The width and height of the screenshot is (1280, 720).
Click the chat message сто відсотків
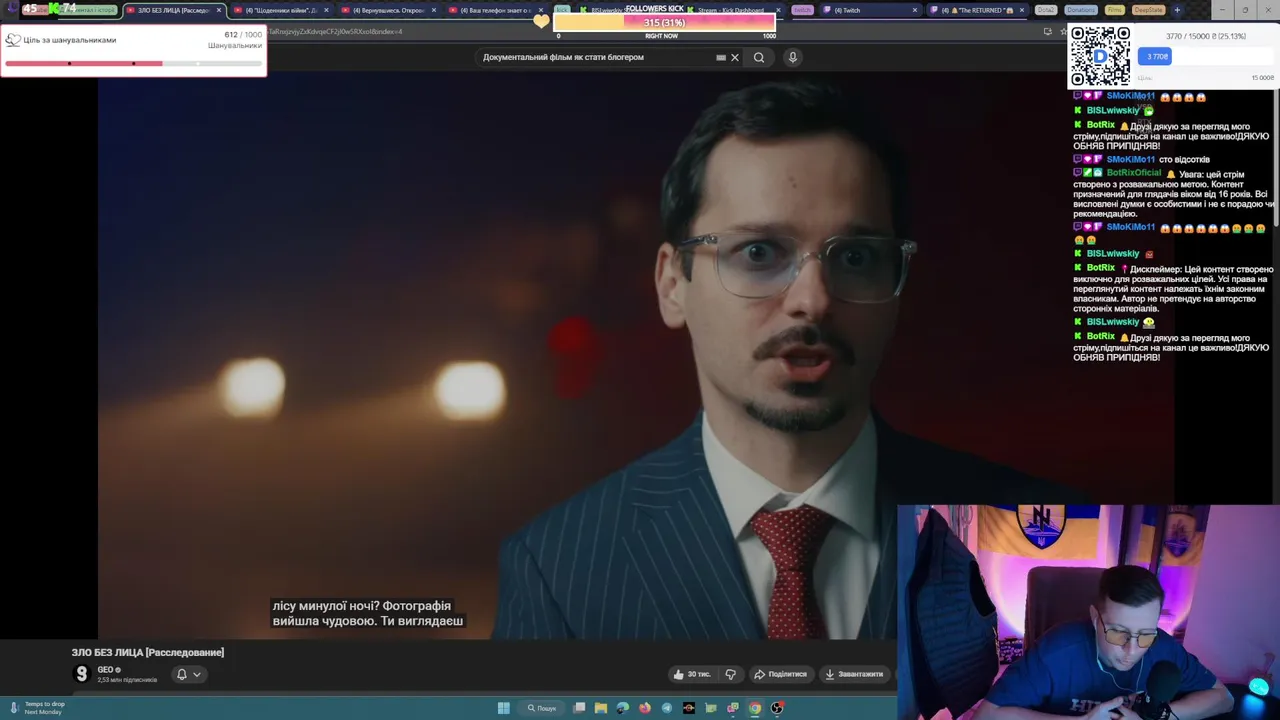[1184, 159]
